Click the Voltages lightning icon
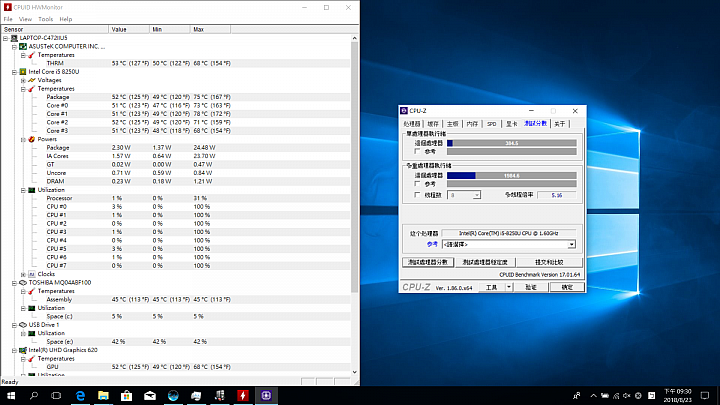 [32, 80]
